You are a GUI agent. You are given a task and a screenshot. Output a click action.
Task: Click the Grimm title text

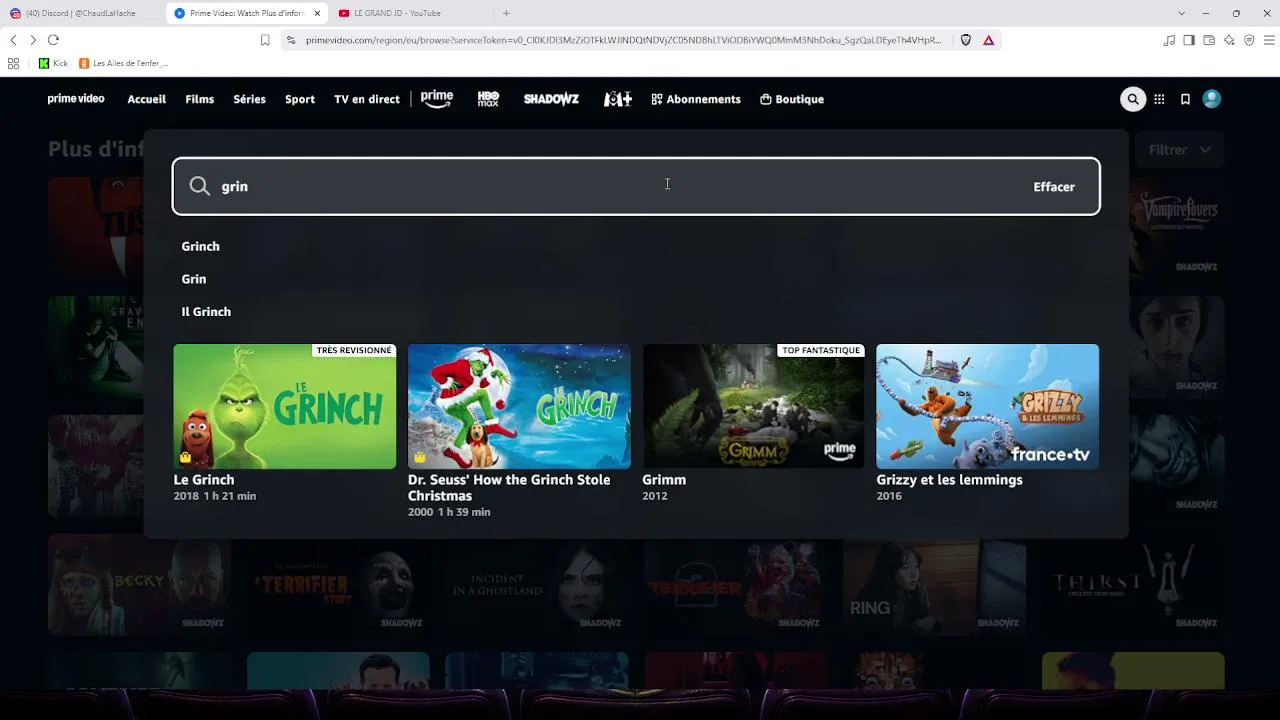click(x=664, y=480)
